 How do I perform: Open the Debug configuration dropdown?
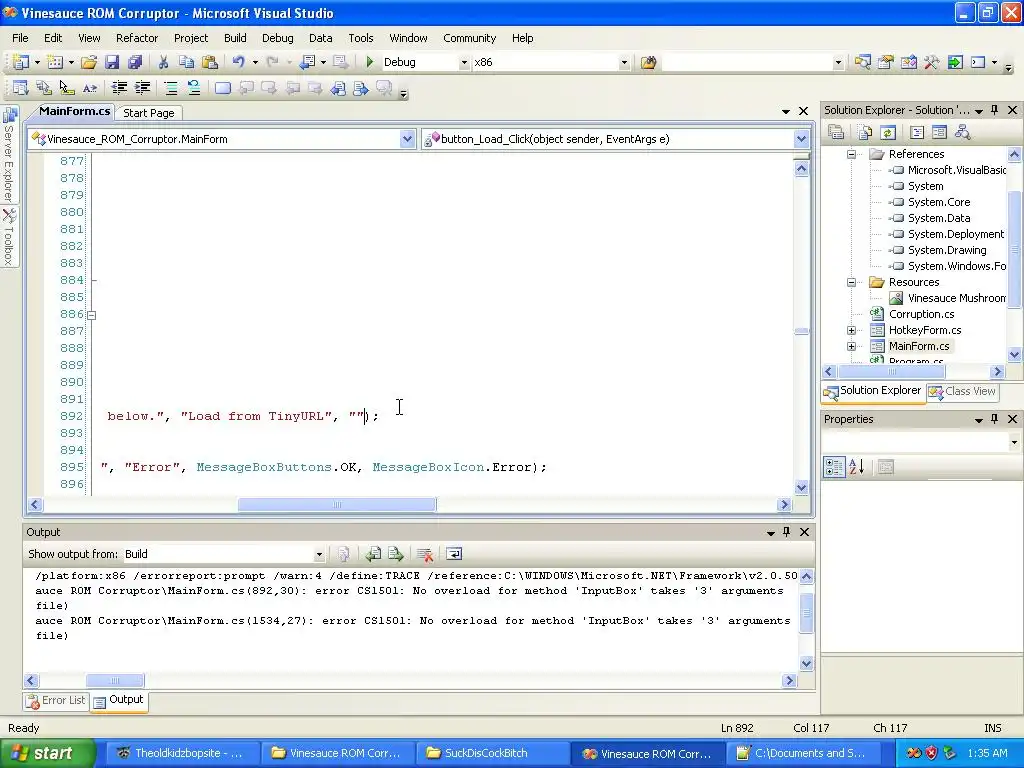pyautogui.click(x=464, y=62)
